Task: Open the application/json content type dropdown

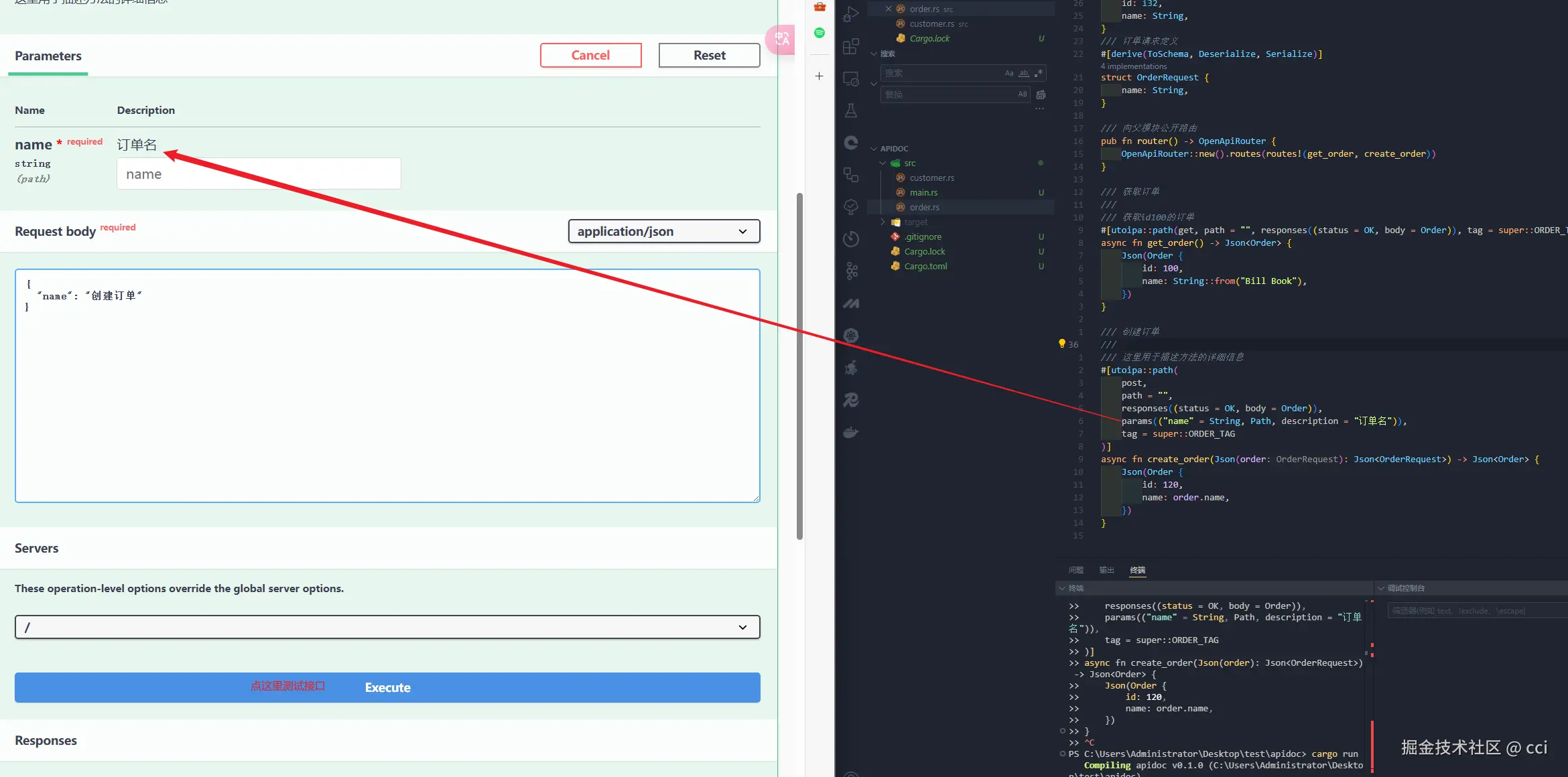Action: point(663,231)
